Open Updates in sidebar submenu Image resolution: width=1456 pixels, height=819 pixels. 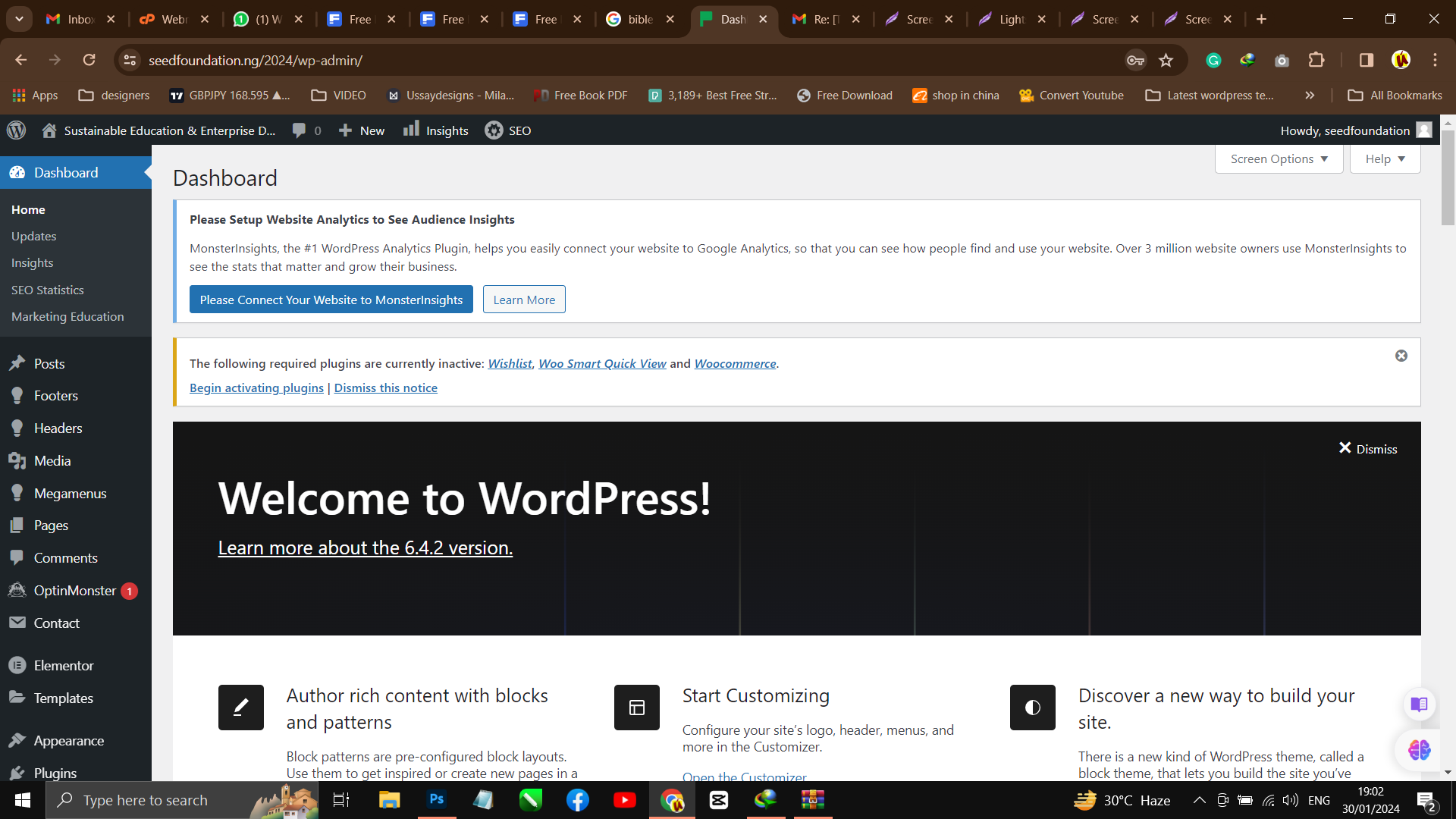pos(33,237)
